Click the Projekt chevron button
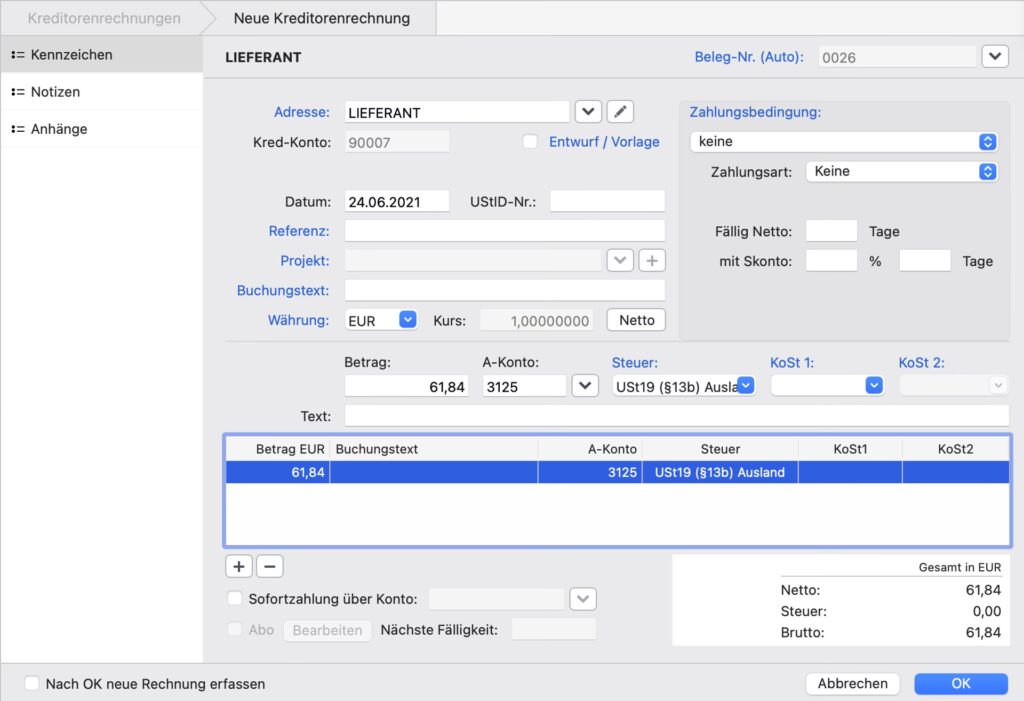Viewport: 1024px width, 701px height. (620, 261)
